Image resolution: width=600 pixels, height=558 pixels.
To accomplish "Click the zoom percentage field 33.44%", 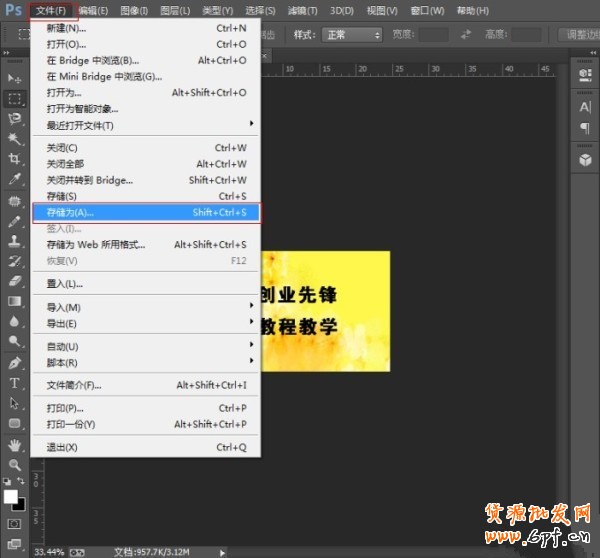I will pos(46,551).
